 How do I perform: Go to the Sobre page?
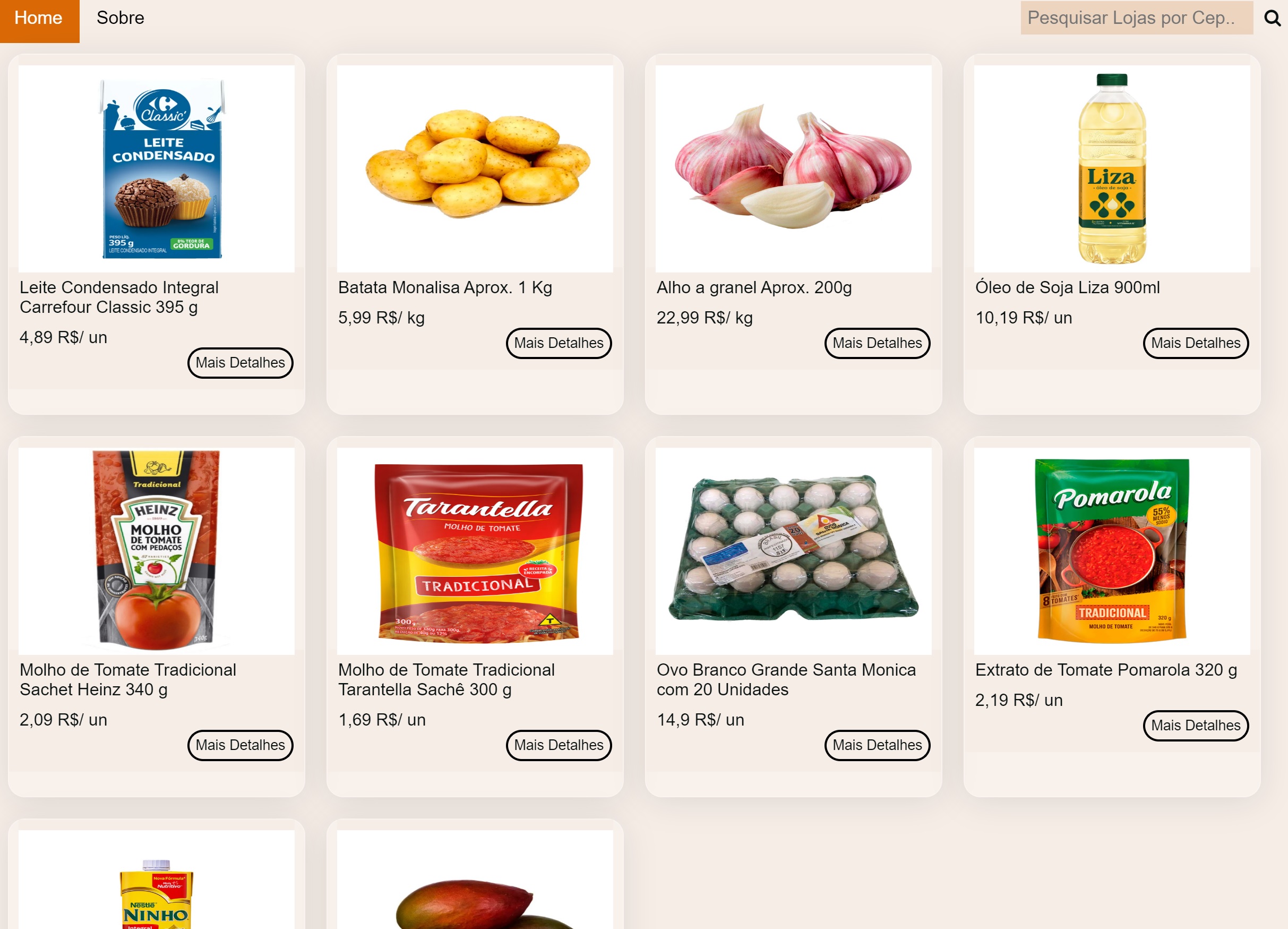click(x=121, y=18)
